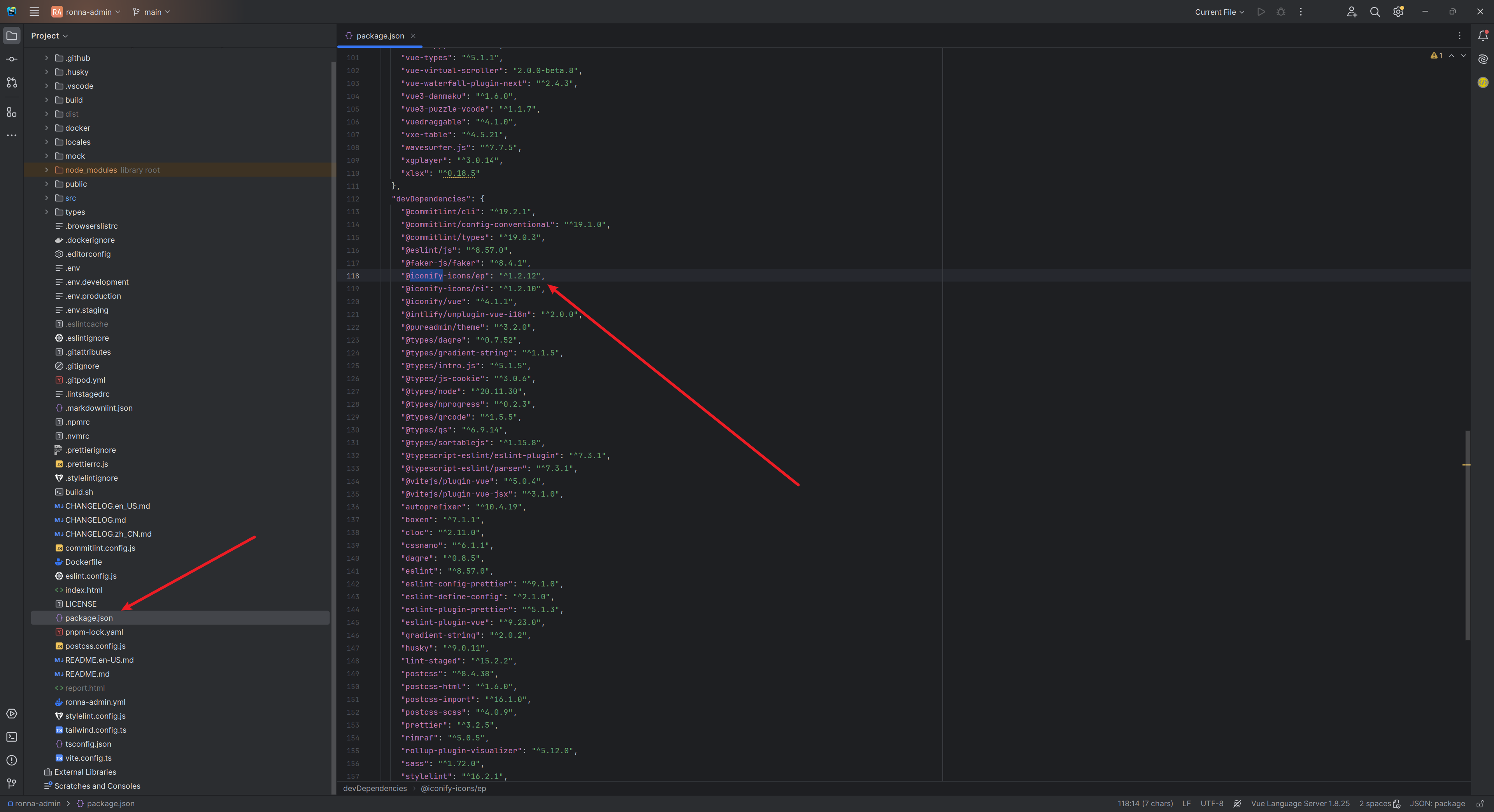Select Dockerfile in project tree
Viewport: 1494px width, 812px height.
tap(83, 562)
